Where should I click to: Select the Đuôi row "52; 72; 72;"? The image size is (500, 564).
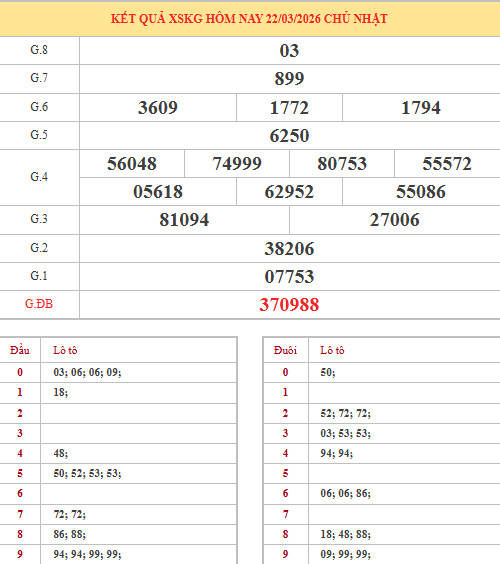point(345,413)
